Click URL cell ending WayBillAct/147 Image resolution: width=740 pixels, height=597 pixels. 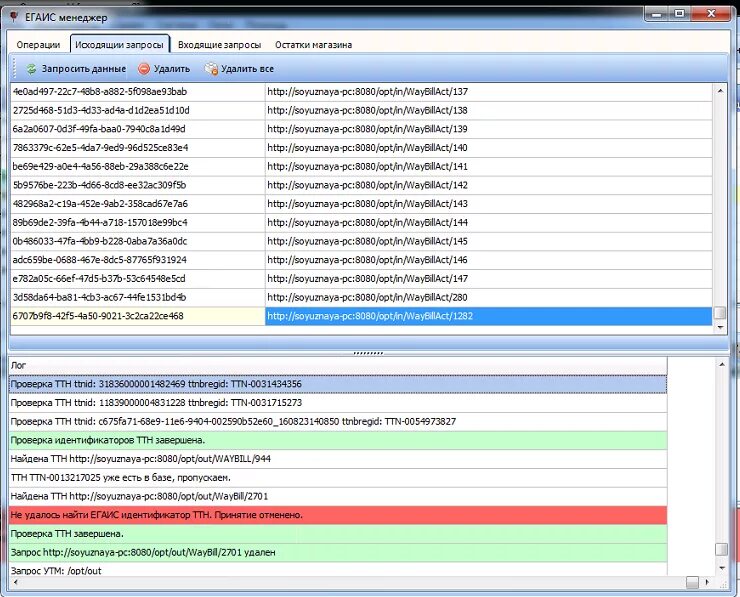point(488,278)
